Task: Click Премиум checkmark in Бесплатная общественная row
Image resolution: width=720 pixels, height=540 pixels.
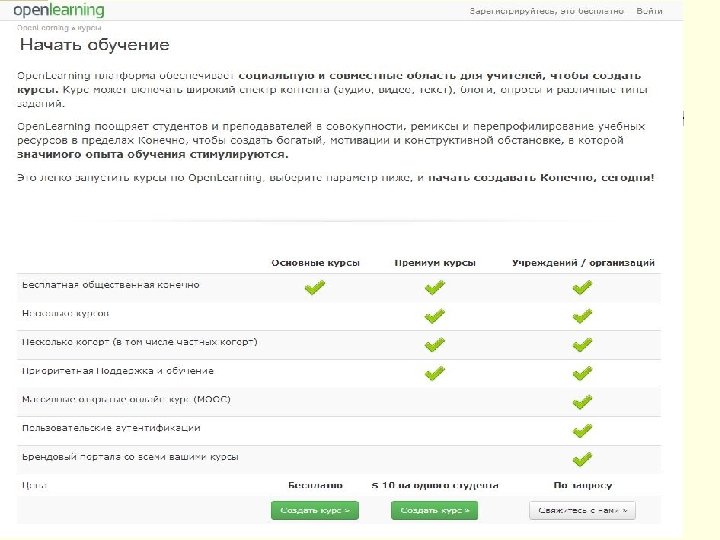Action: [x=434, y=287]
